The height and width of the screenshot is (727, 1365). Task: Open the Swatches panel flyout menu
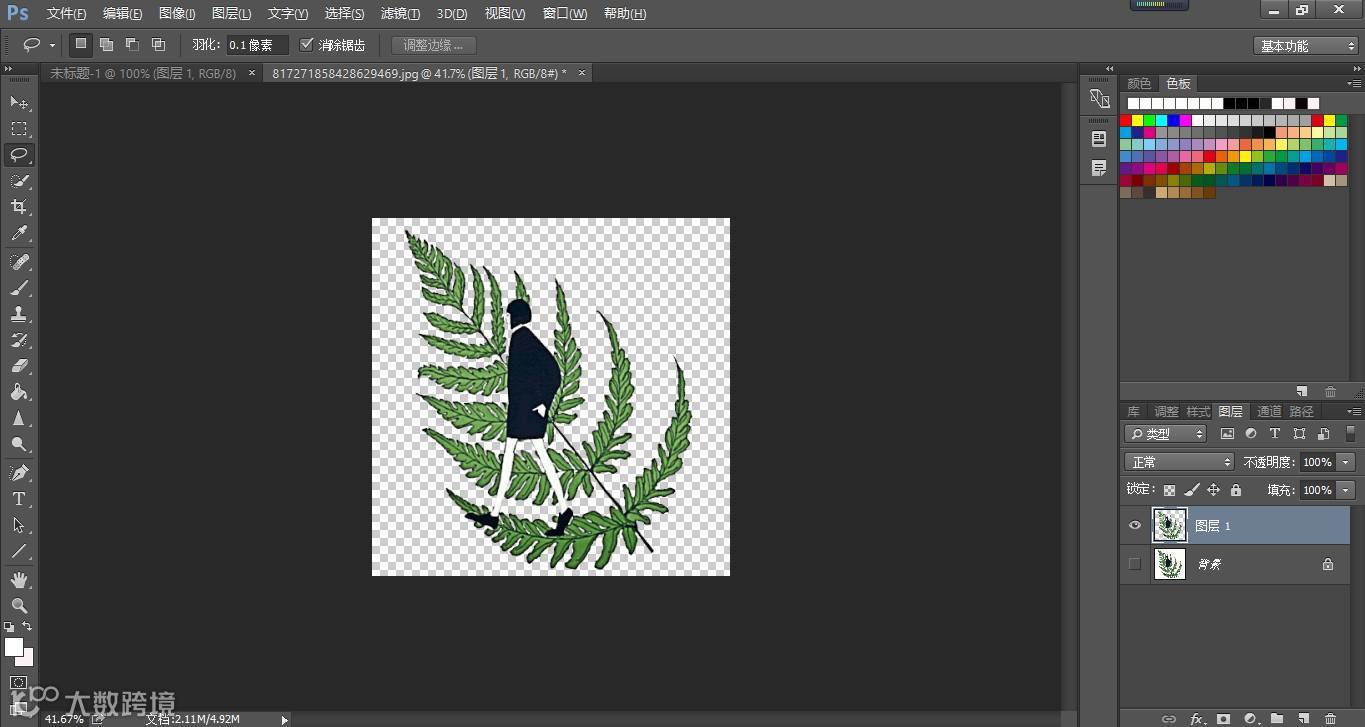1355,83
